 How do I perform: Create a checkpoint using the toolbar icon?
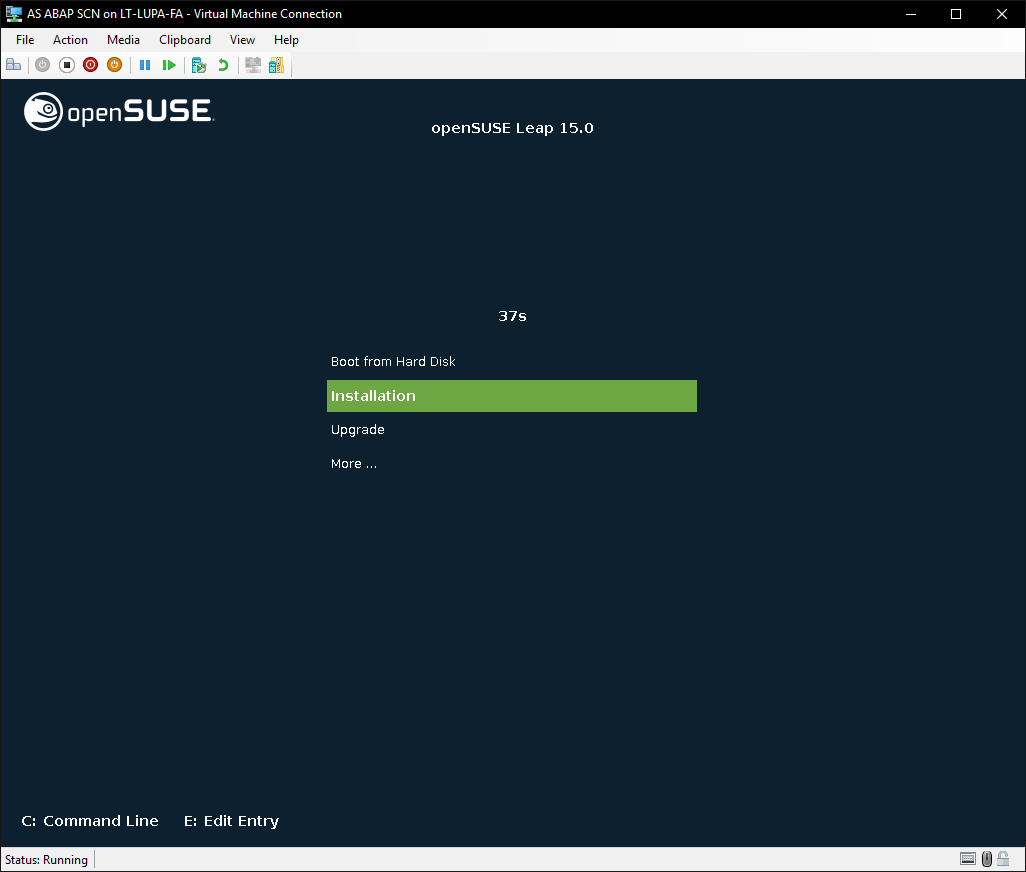click(x=199, y=65)
